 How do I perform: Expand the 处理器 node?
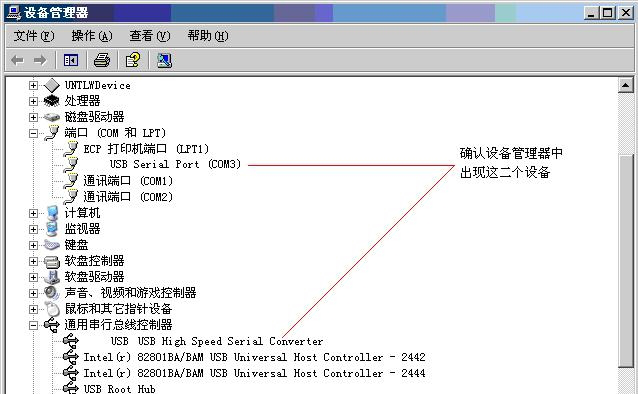[x=33, y=101]
